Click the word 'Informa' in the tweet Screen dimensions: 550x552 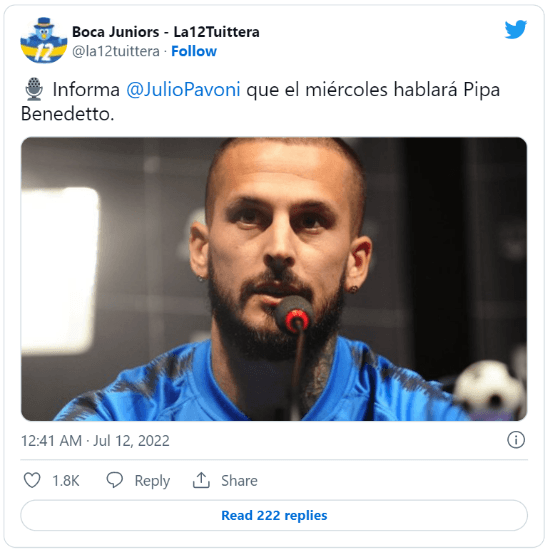(86, 89)
